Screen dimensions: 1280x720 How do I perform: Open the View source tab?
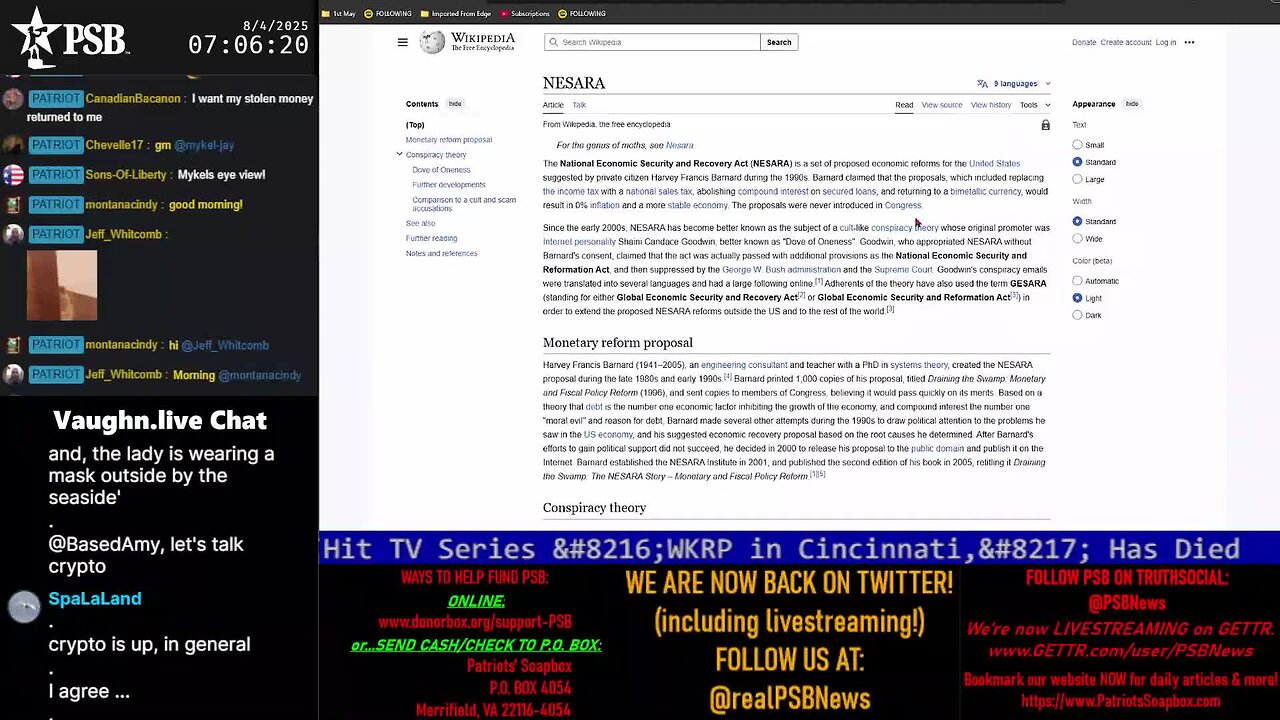tap(942, 105)
